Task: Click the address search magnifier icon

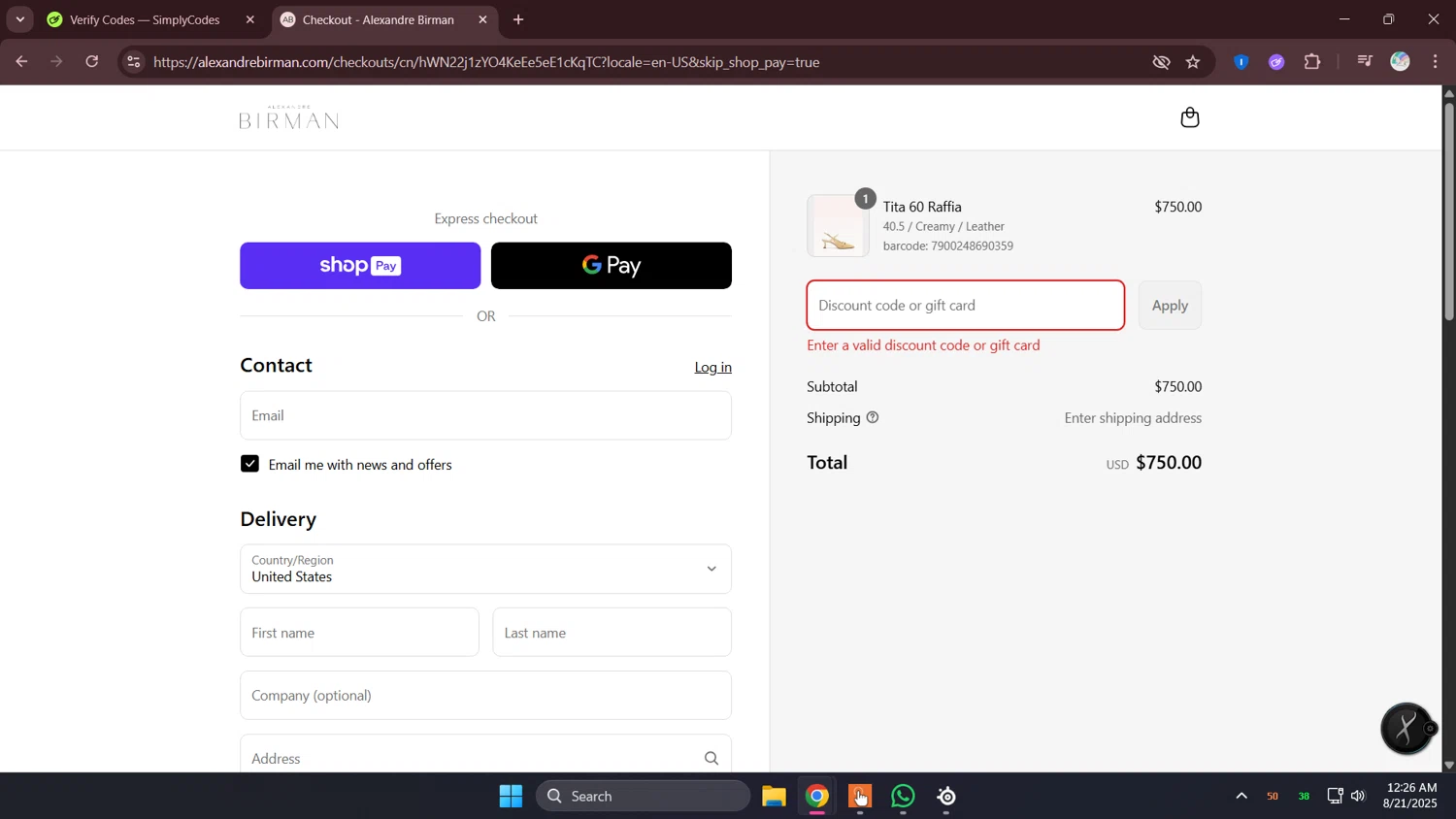Action: (711, 758)
